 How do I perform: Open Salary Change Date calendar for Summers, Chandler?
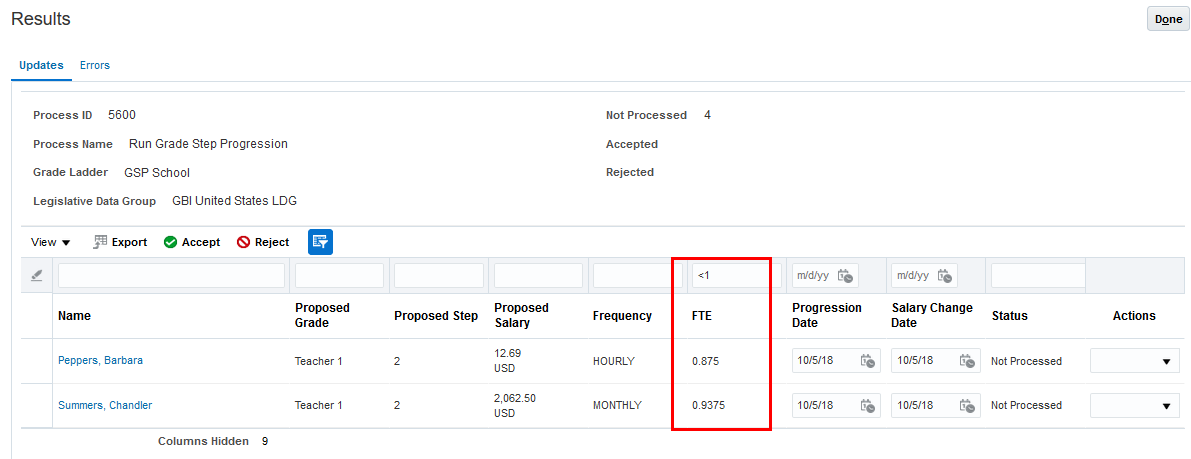pos(966,405)
